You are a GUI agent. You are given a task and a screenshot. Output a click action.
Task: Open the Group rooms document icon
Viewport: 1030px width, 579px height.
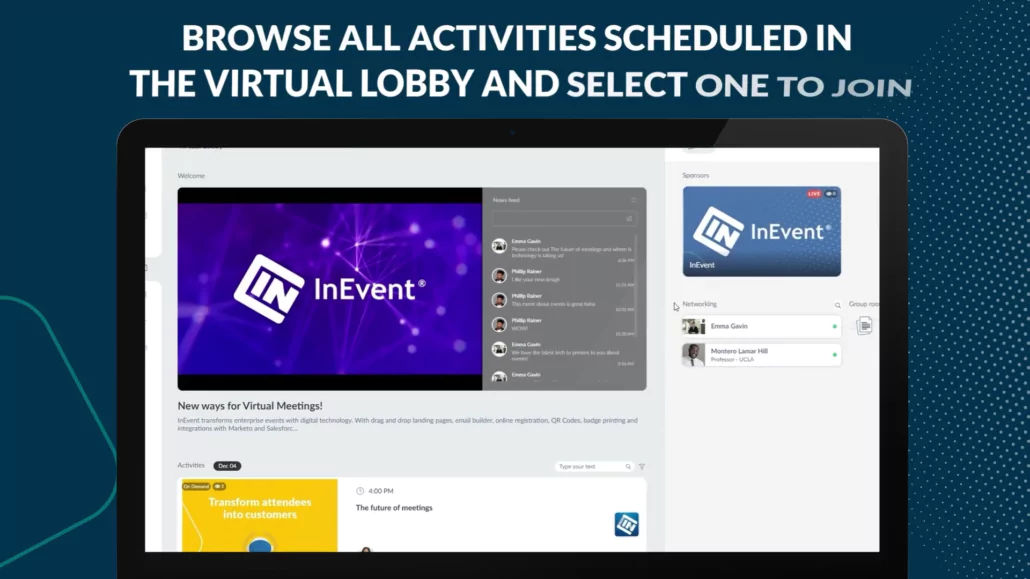865,326
